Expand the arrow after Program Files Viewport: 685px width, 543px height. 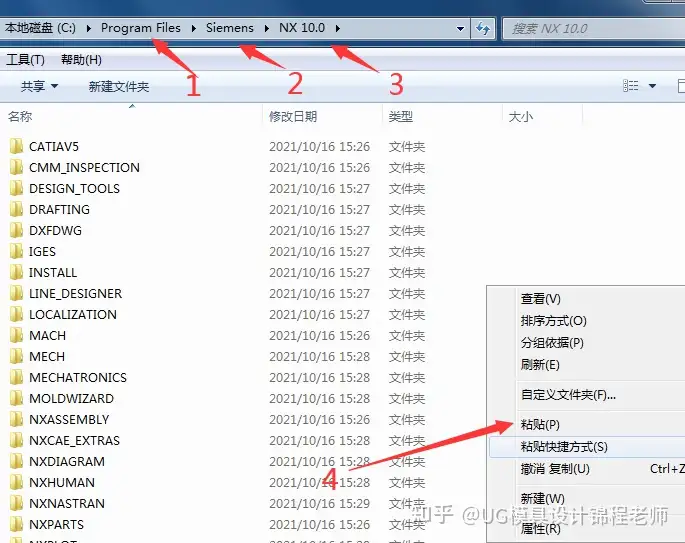(194, 28)
